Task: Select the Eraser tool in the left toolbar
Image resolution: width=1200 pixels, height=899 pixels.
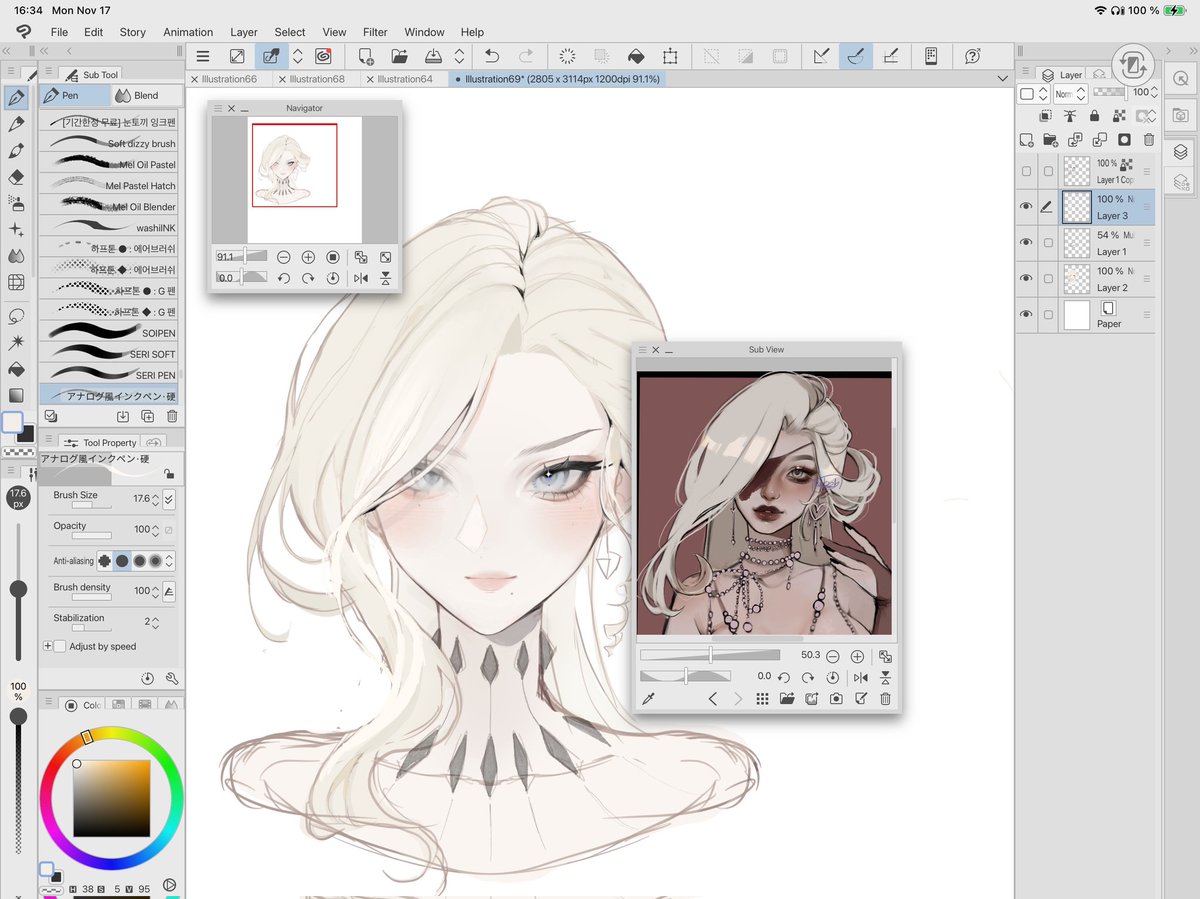Action: coord(16,177)
